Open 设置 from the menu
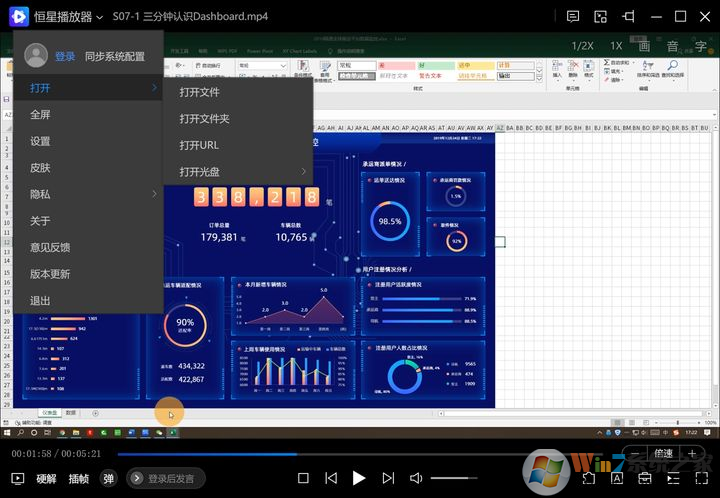This screenshot has height=498, width=720. pos(88,141)
